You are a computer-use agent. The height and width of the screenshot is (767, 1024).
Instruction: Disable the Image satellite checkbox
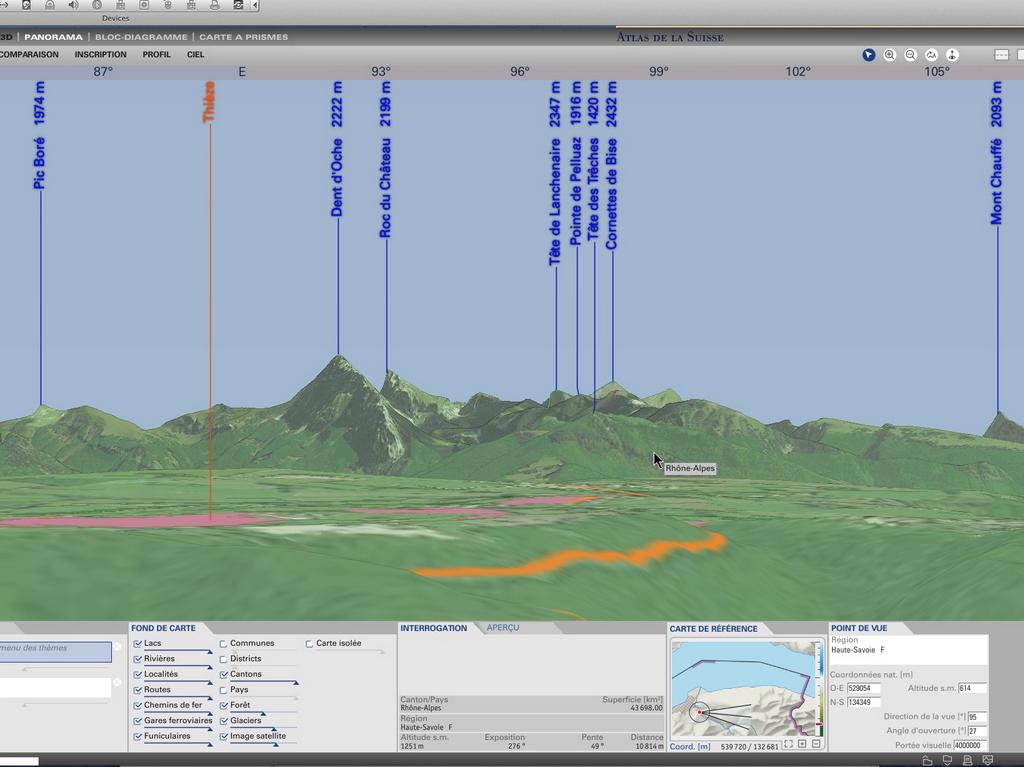[x=224, y=736]
